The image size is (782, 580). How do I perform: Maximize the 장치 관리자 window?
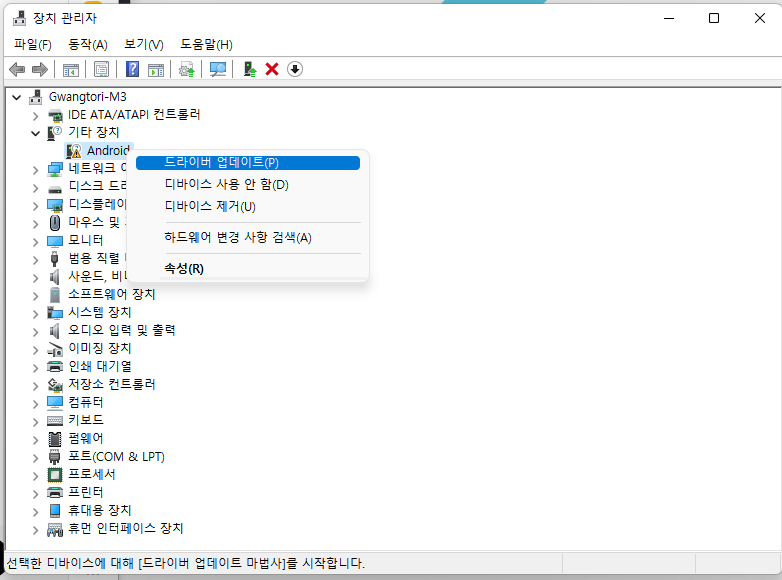(714, 18)
